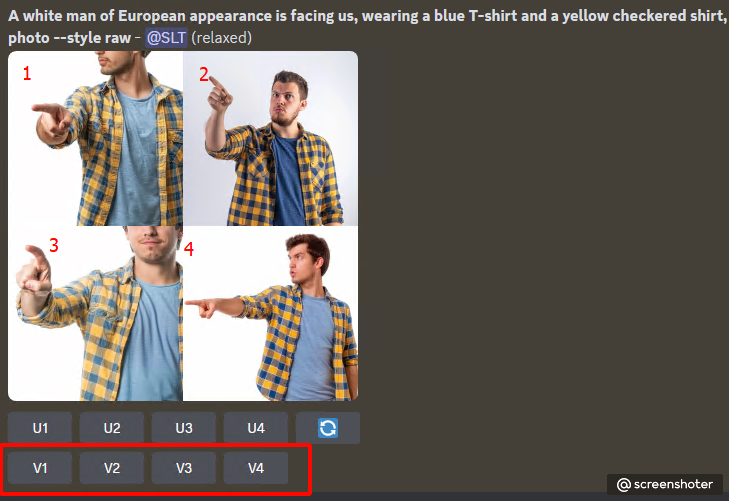Select the U2 upscale button
729x501 pixels.
[112, 428]
